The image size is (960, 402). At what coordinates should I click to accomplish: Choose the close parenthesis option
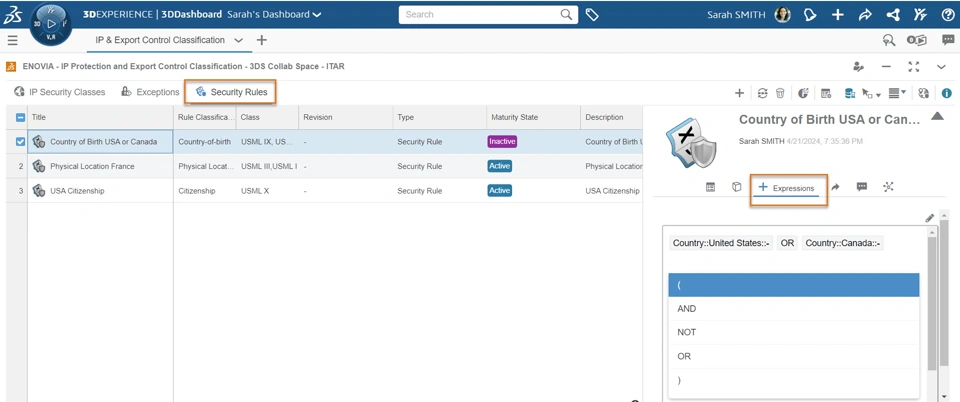794,380
